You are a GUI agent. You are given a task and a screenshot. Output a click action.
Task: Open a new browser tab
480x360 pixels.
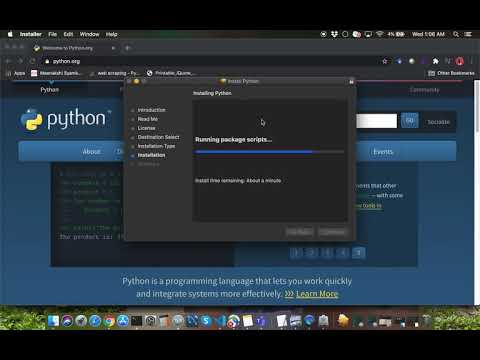(128, 48)
